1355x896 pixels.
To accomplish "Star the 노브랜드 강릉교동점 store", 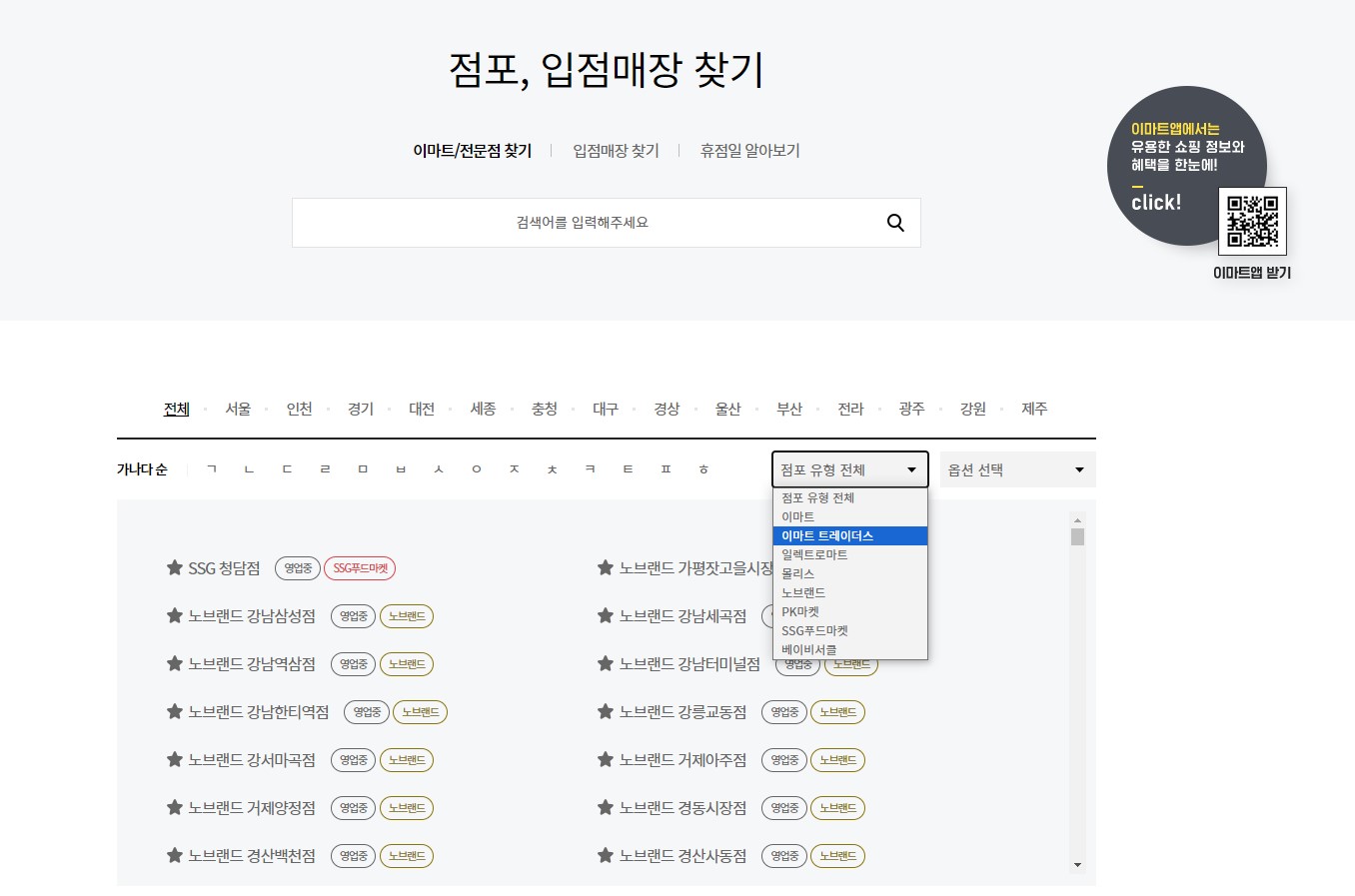I will pos(606,712).
